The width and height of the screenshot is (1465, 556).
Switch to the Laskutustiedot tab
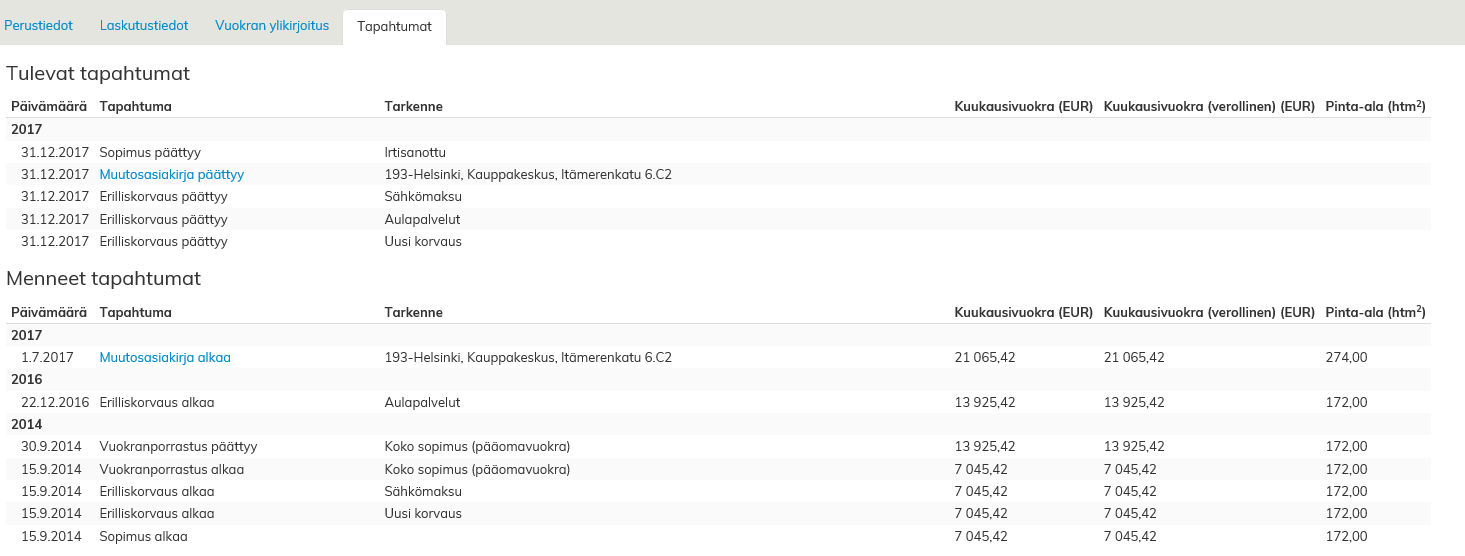click(x=144, y=26)
